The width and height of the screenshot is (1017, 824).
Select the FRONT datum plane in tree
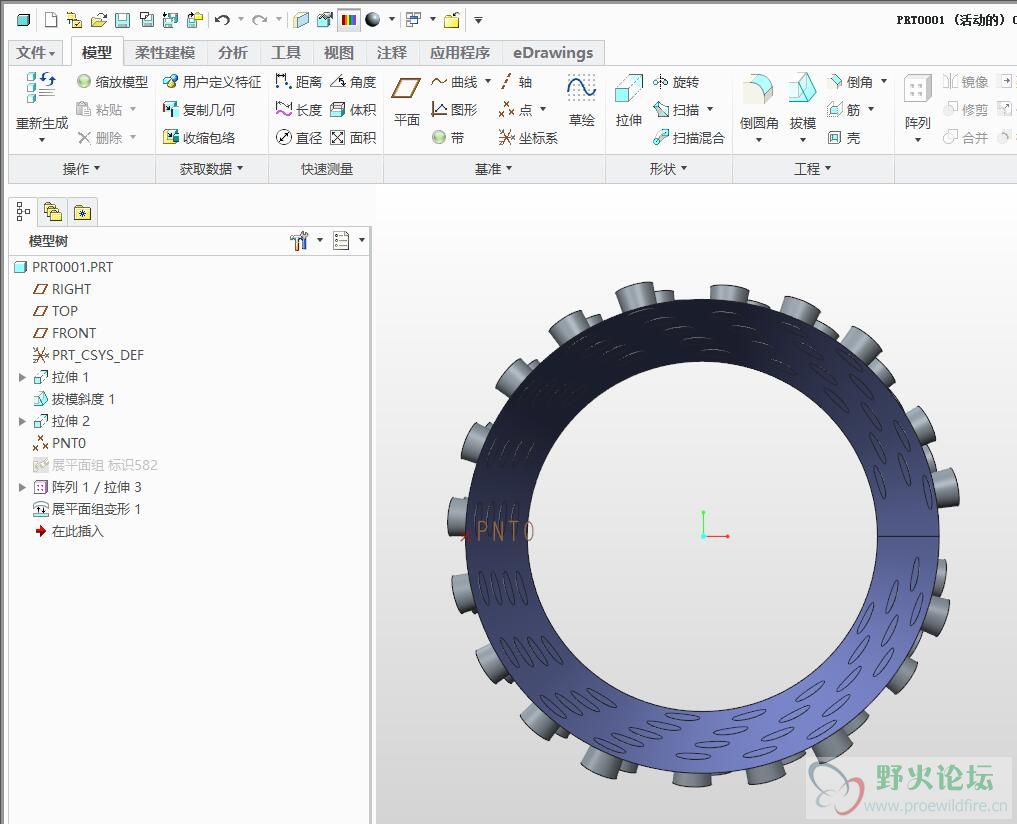(x=64, y=333)
